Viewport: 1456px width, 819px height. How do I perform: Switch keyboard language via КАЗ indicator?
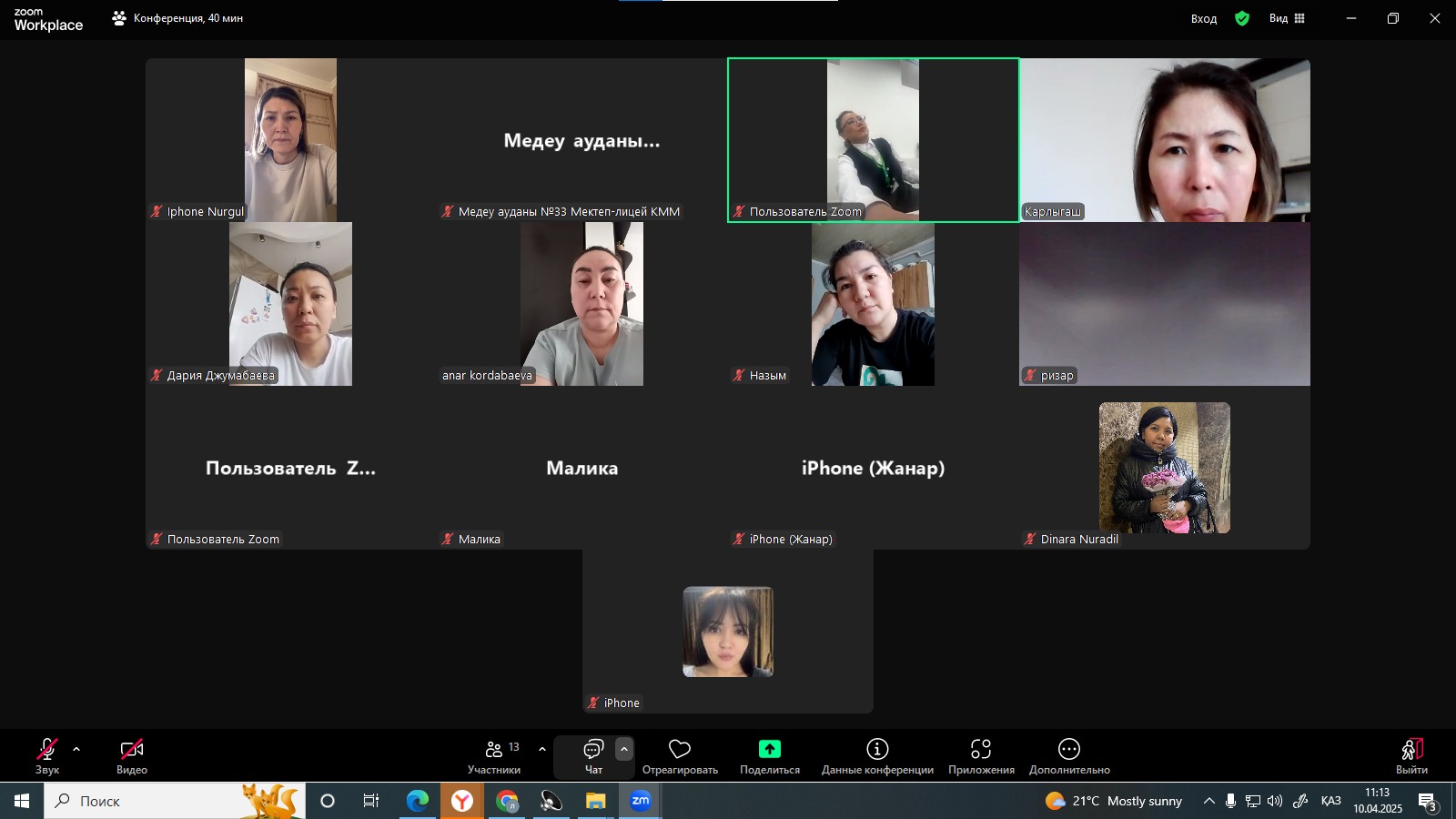point(1330,801)
